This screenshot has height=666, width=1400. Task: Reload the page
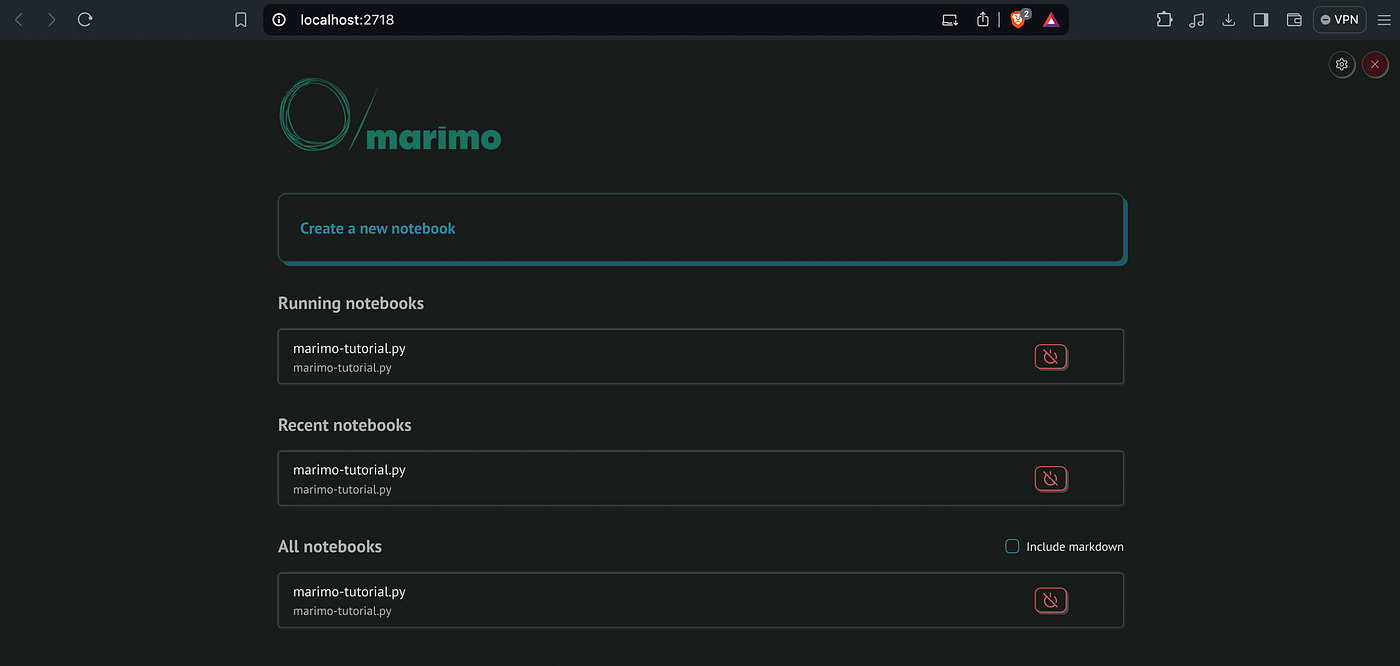85,19
